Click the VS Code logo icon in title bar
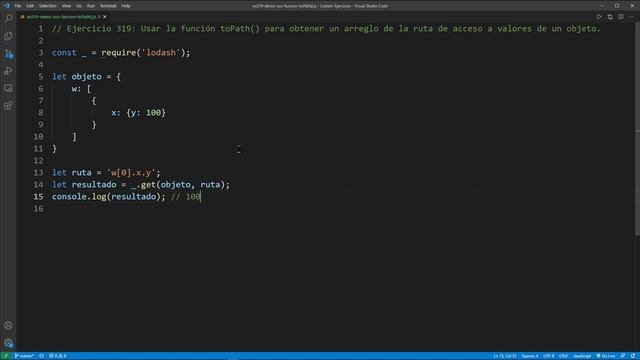Viewport: 640px width, 360px height. pos(6,6)
